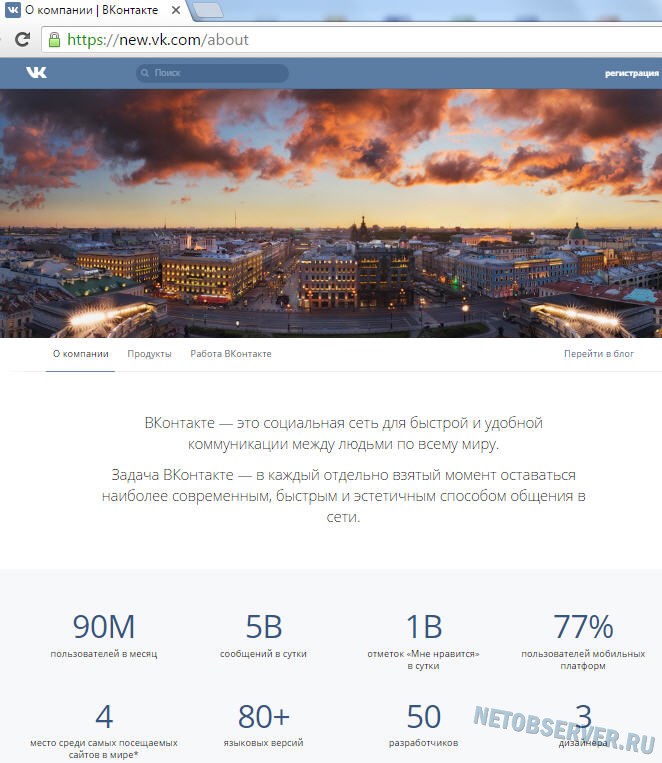This screenshot has height=763, width=662.
Task: Click 'сообщений в сутки' caption
Action: point(263,654)
